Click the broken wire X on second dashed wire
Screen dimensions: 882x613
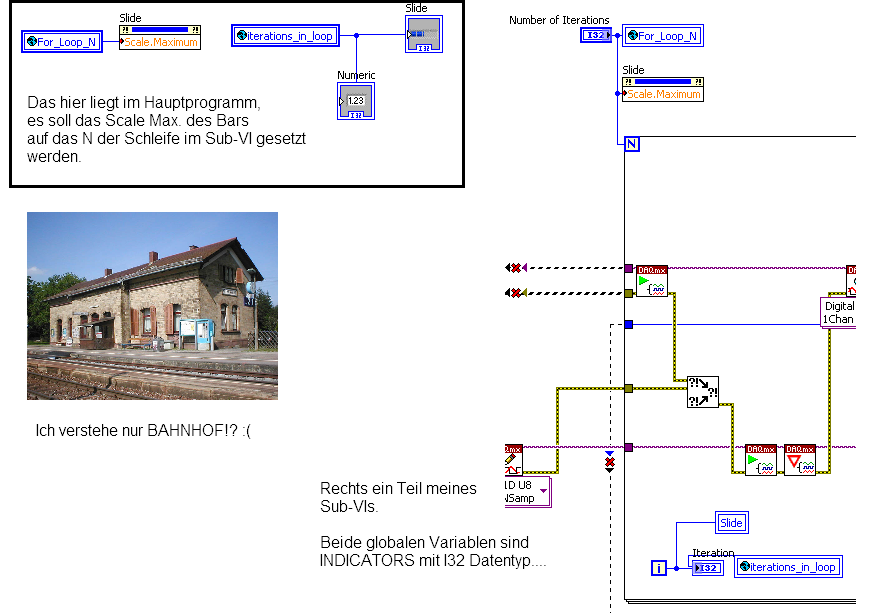click(x=516, y=292)
